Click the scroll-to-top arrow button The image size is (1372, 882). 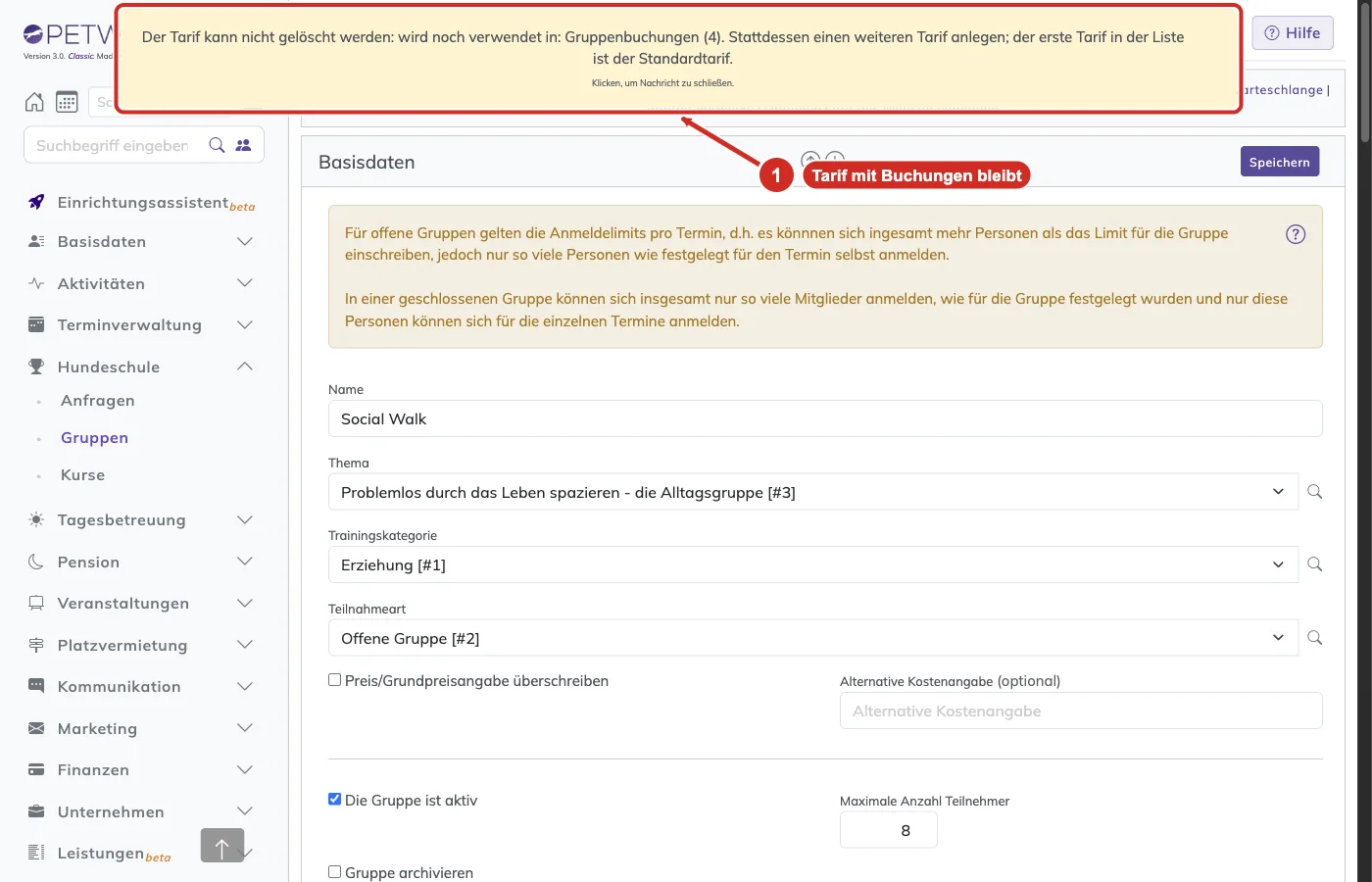[x=222, y=845]
